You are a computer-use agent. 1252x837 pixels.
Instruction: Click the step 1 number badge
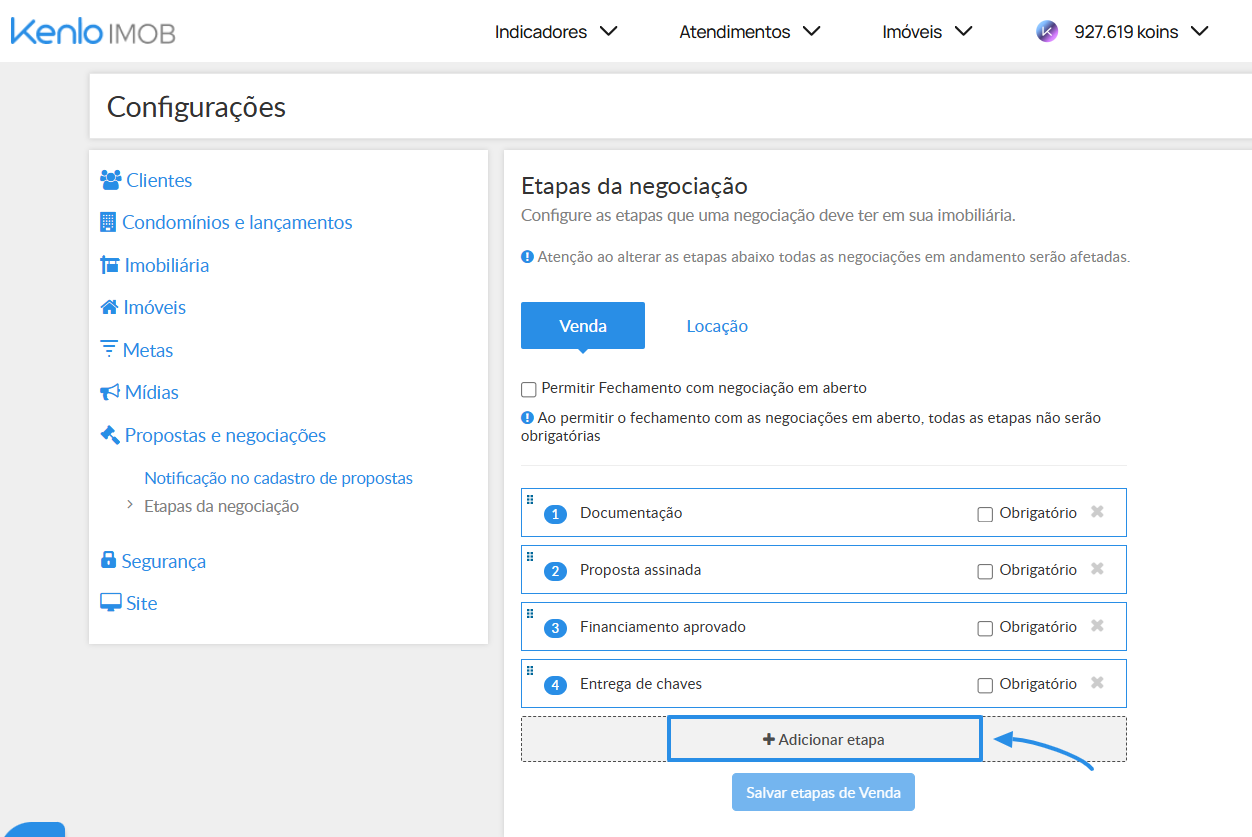click(556, 514)
